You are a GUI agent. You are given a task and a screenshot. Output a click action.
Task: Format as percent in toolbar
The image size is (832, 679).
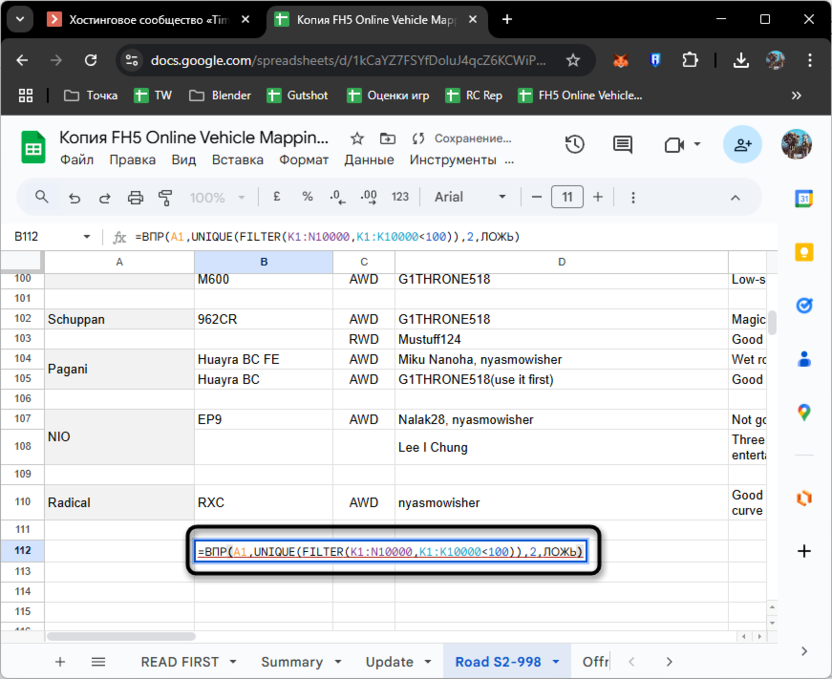point(307,197)
